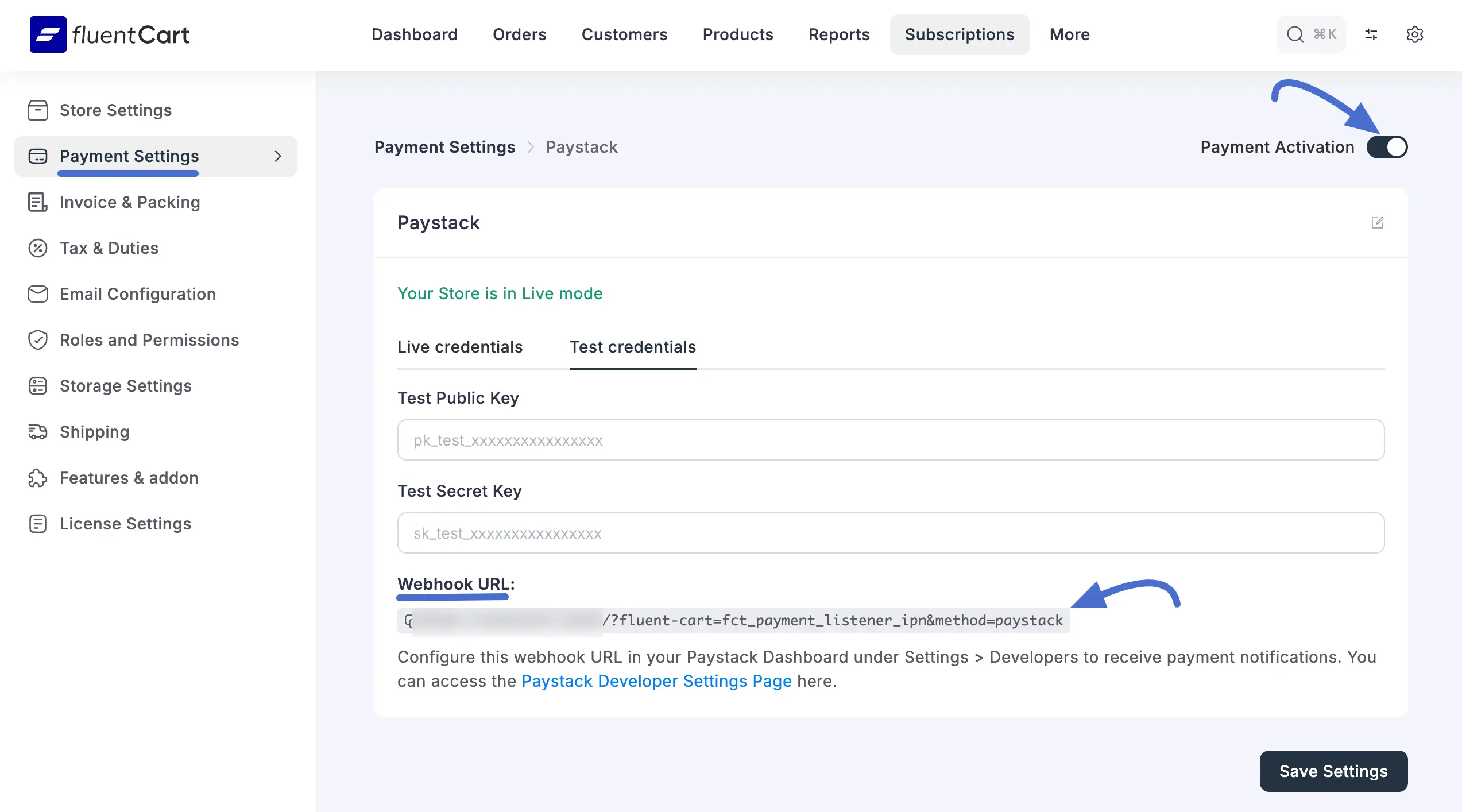Click the edit pencil icon on Paystack card

click(x=1378, y=223)
